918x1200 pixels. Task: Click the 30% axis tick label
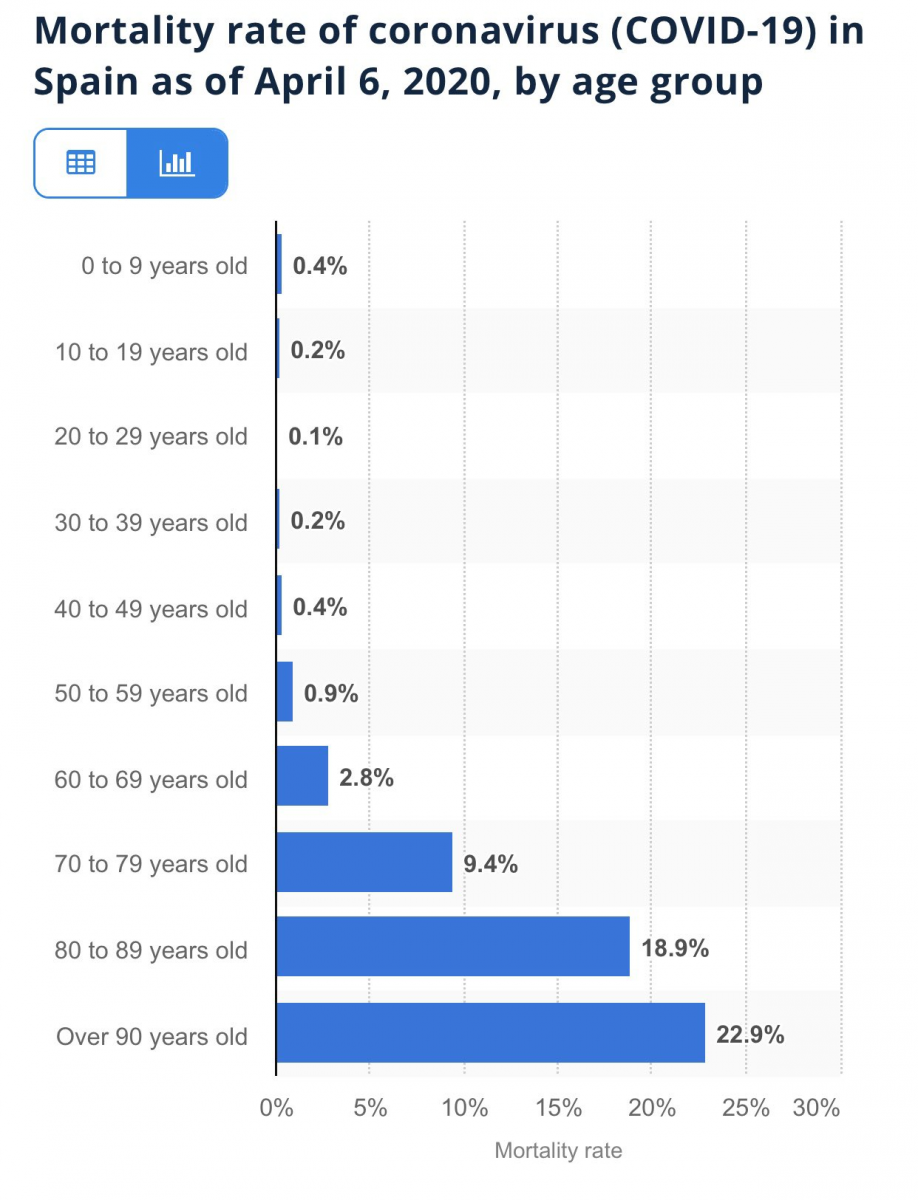(x=817, y=1108)
